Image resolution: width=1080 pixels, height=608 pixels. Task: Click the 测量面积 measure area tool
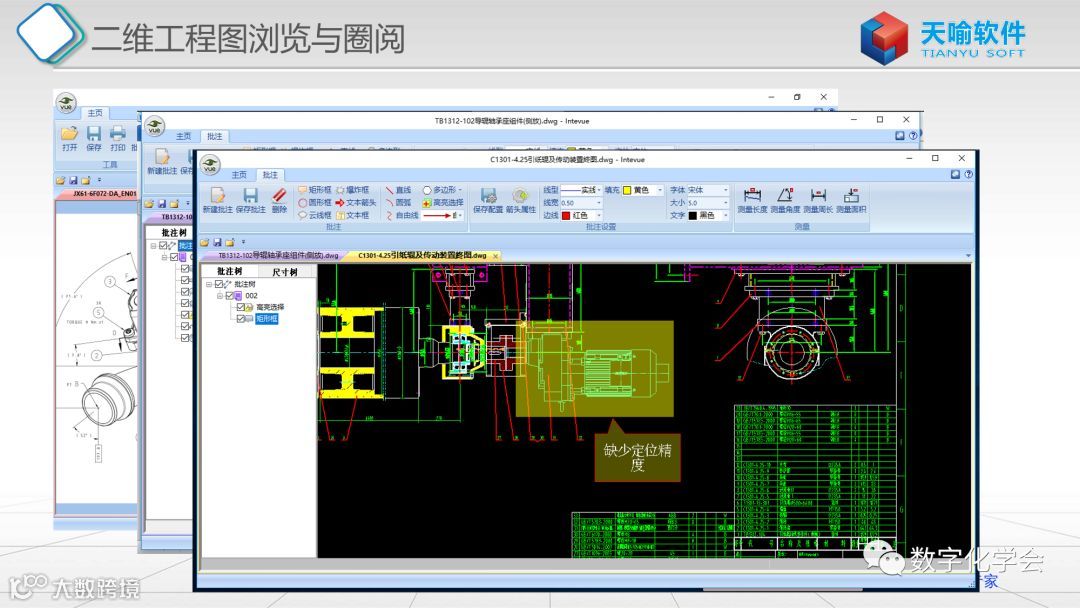tap(851, 200)
